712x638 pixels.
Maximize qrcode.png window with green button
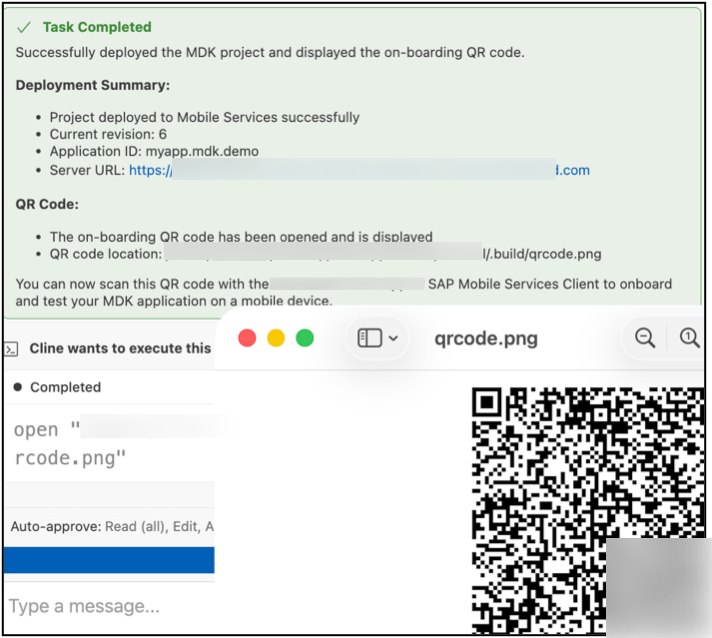click(305, 338)
